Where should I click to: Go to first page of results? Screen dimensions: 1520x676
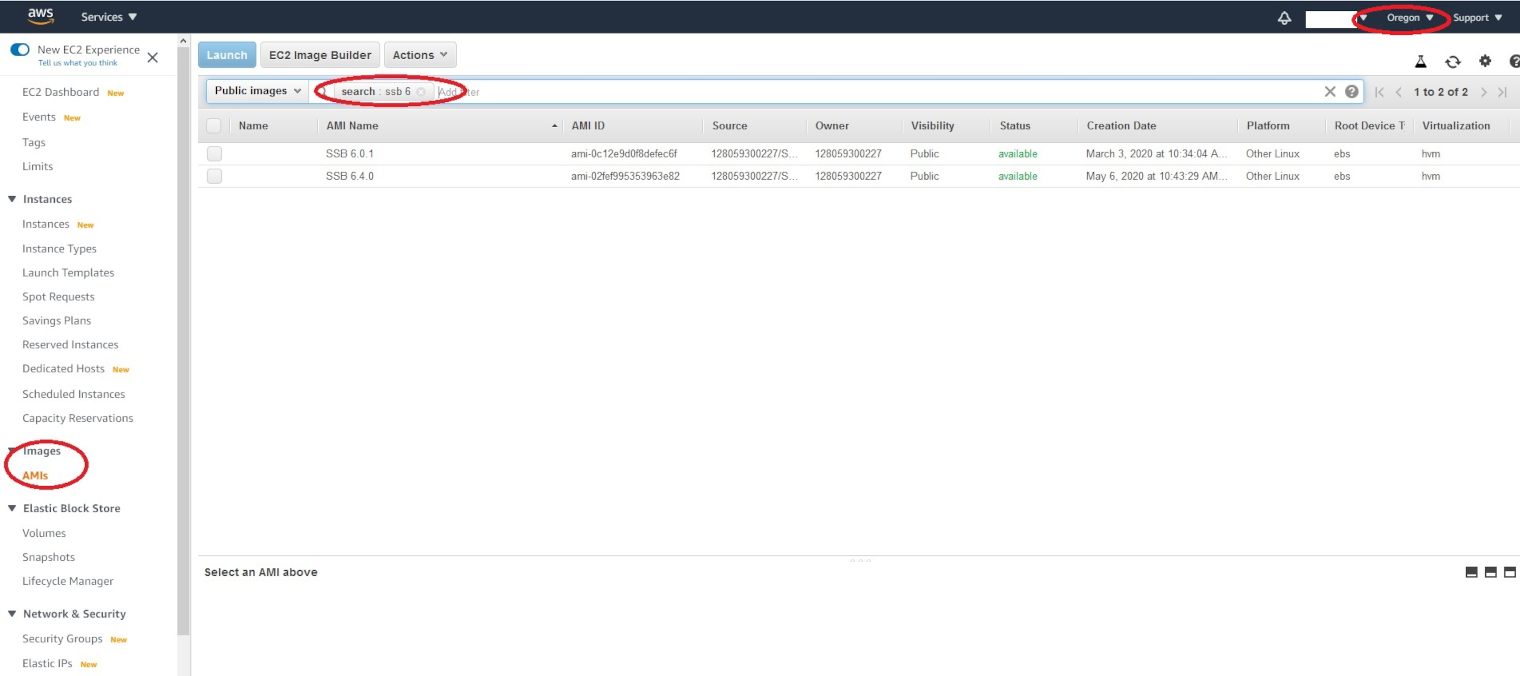tap(1379, 92)
